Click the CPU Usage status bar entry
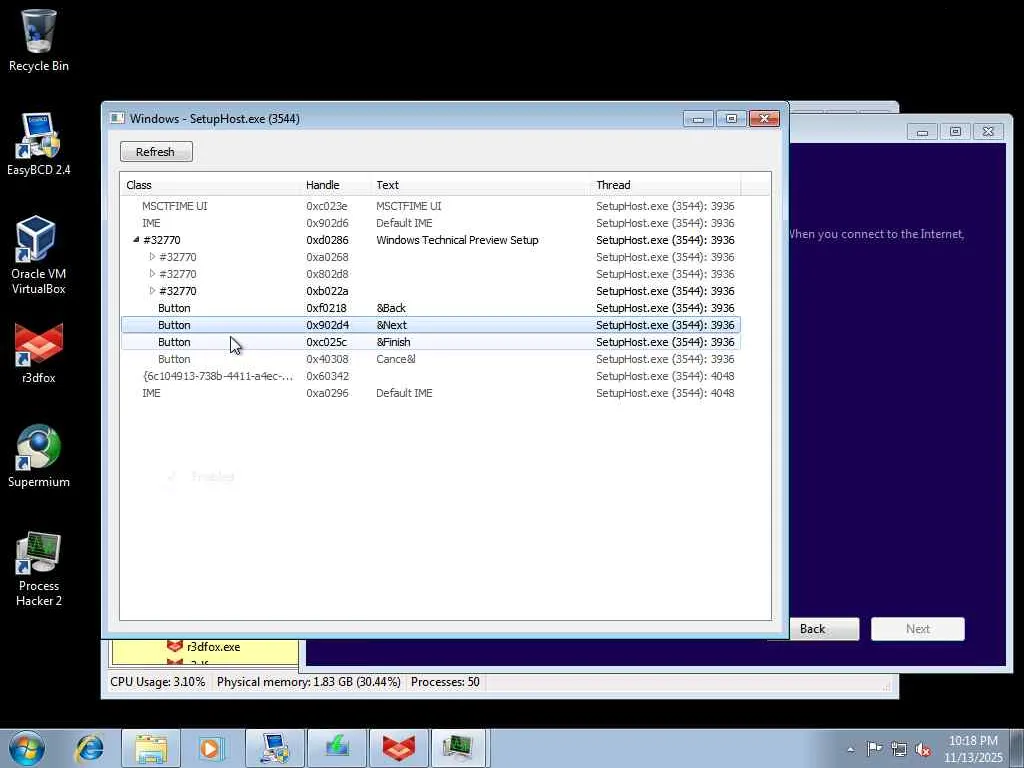This screenshot has height=768, width=1024. [157, 682]
